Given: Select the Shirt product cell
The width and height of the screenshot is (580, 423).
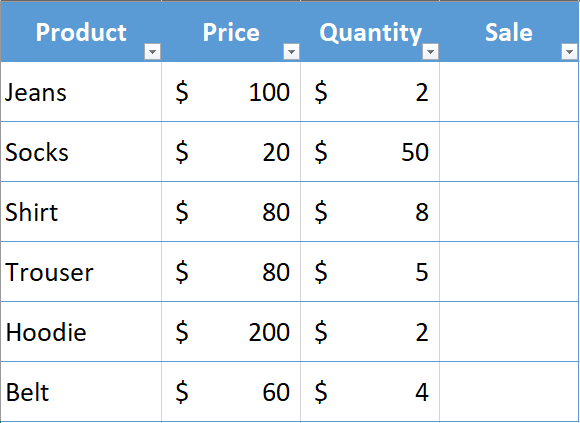Looking at the screenshot, I should pos(81,212).
